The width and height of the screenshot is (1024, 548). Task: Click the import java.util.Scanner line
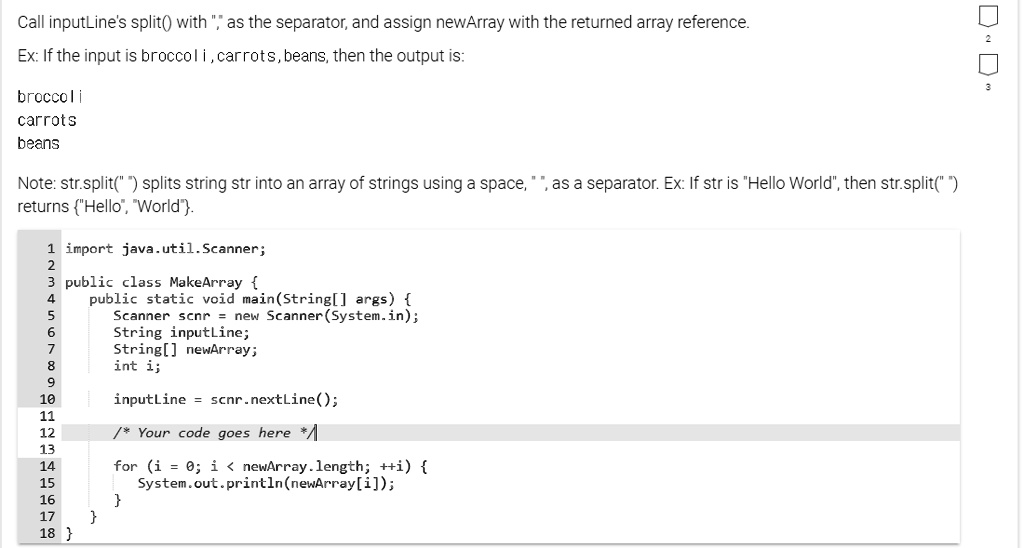pos(165,249)
